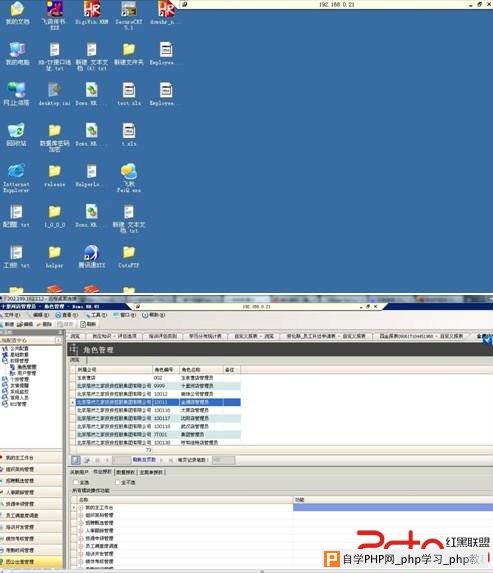Select the 回收站 recycle bin icon

16,134
